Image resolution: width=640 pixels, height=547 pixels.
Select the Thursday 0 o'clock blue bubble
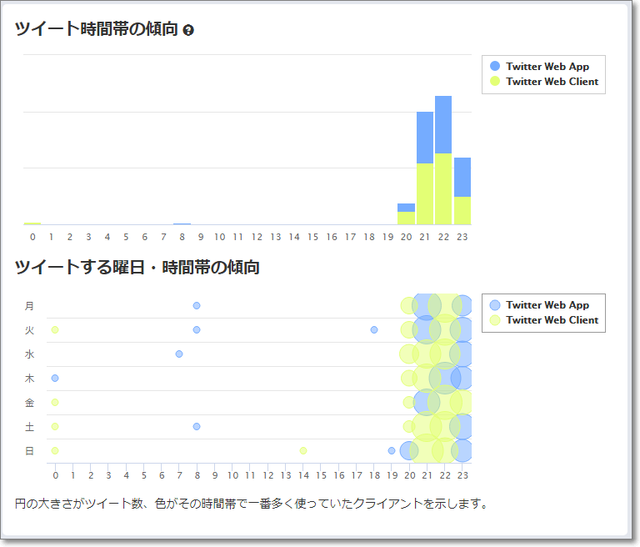coord(55,378)
